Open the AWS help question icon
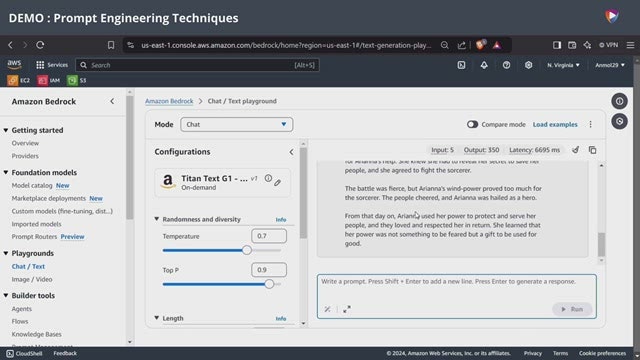This screenshot has width=640, height=360. [x=506, y=65]
